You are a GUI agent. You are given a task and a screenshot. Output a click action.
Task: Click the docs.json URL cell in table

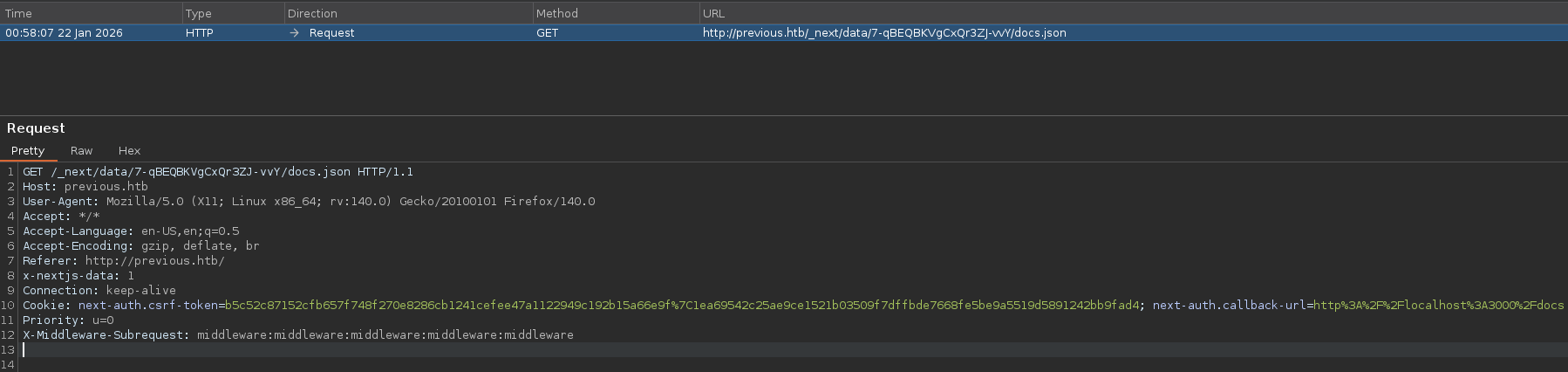tap(884, 33)
